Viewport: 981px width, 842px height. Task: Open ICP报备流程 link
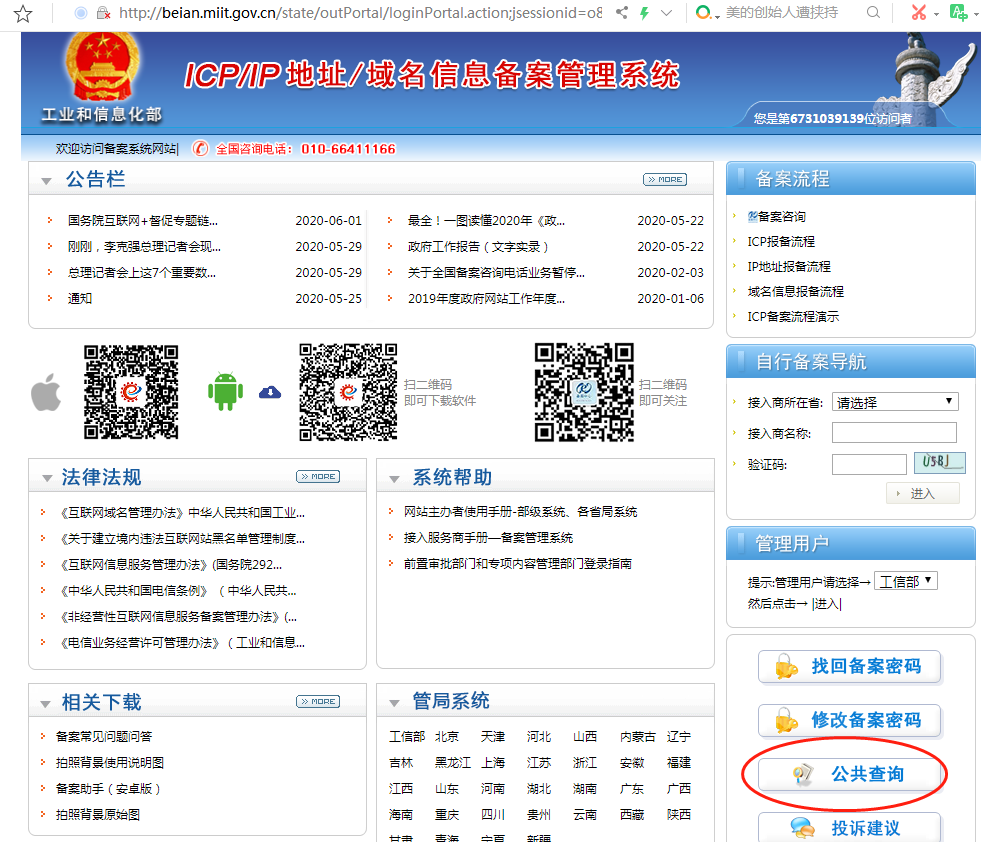[781, 241]
